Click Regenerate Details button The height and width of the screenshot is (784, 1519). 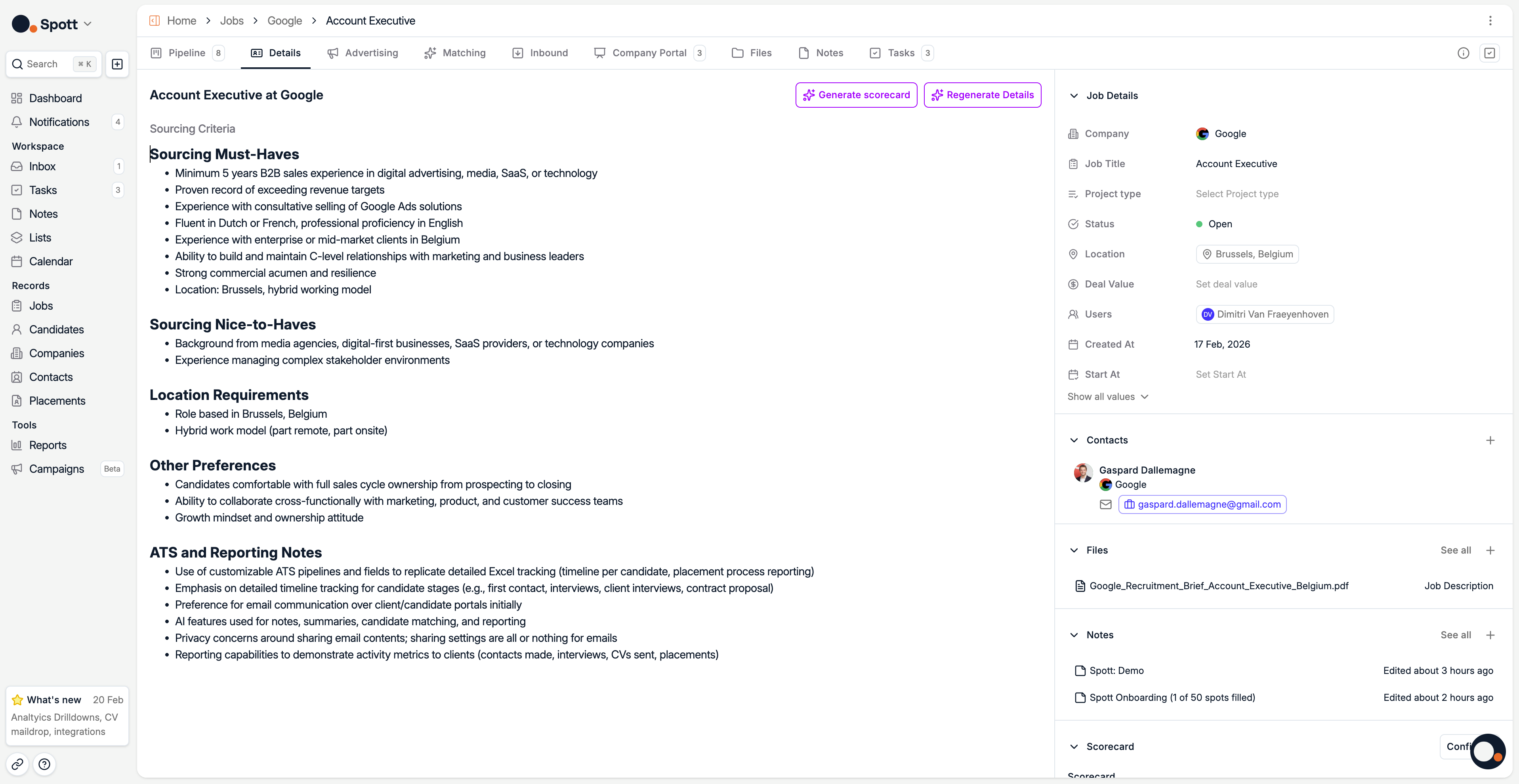click(983, 95)
